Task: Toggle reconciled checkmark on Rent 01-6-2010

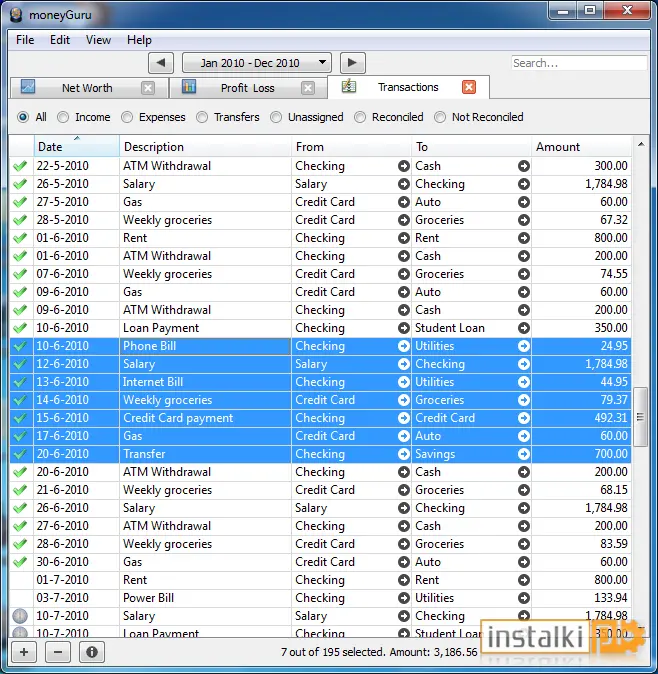Action: point(20,238)
